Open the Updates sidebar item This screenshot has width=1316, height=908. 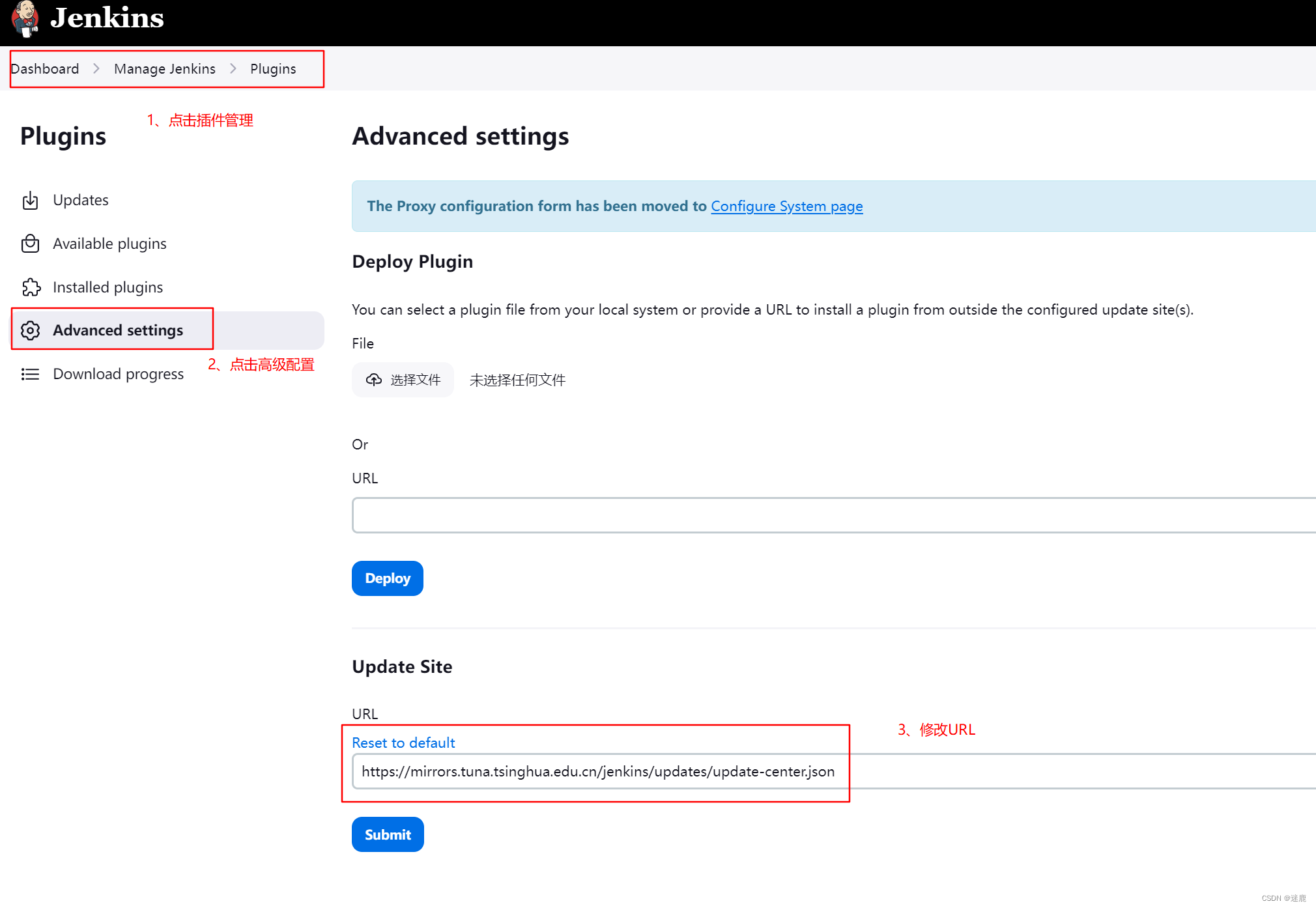[166, 200]
